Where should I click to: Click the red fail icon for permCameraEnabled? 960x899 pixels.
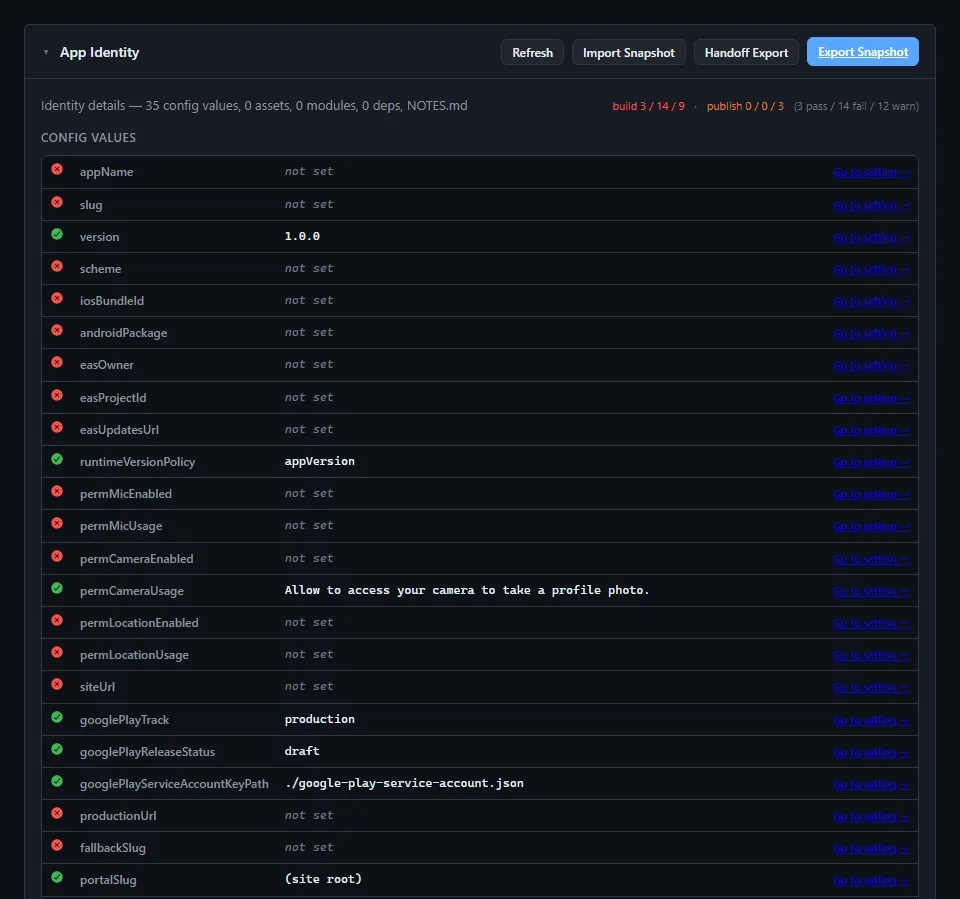(57, 556)
